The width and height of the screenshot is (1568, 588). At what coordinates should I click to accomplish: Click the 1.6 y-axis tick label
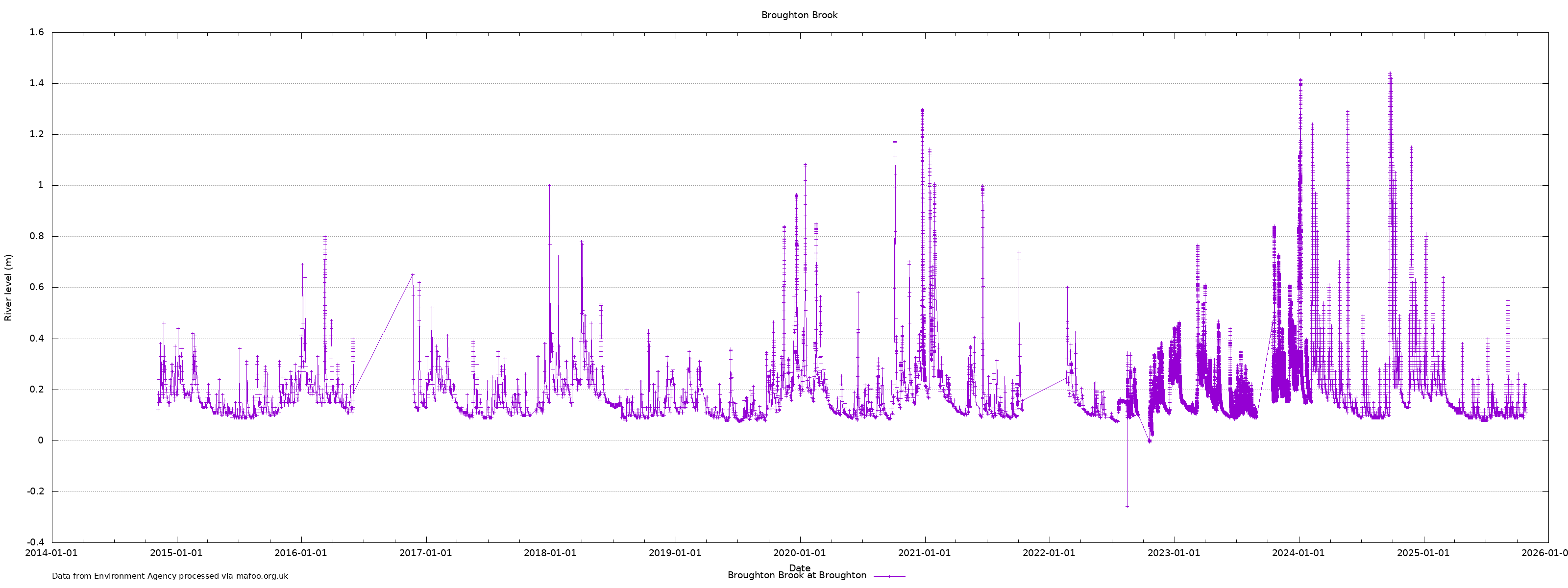click(x=37, y=32)
